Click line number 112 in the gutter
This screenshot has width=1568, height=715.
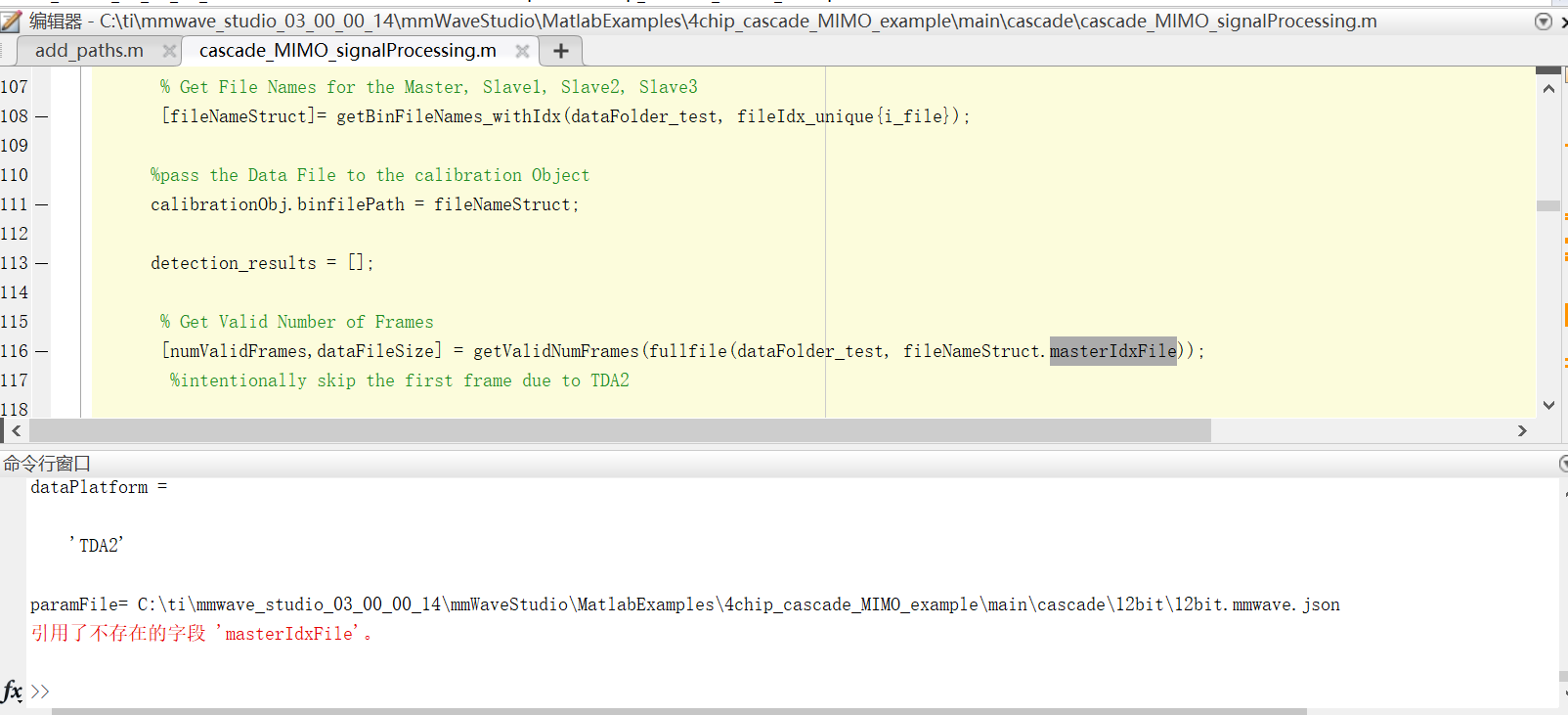15,234
